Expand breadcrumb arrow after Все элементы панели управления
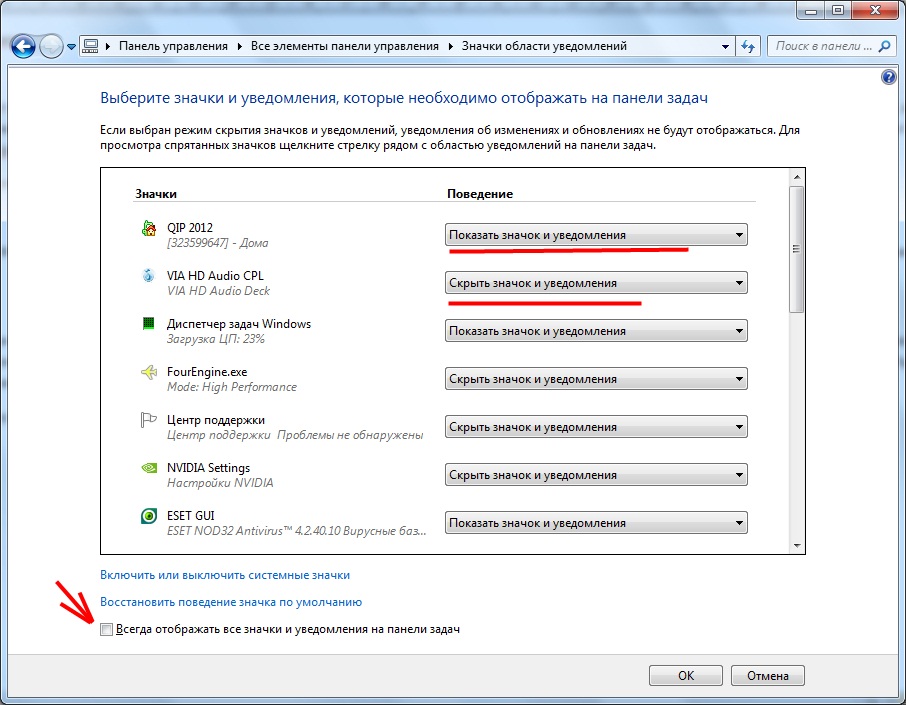This screenshot has height=705, width=906. 450,46
